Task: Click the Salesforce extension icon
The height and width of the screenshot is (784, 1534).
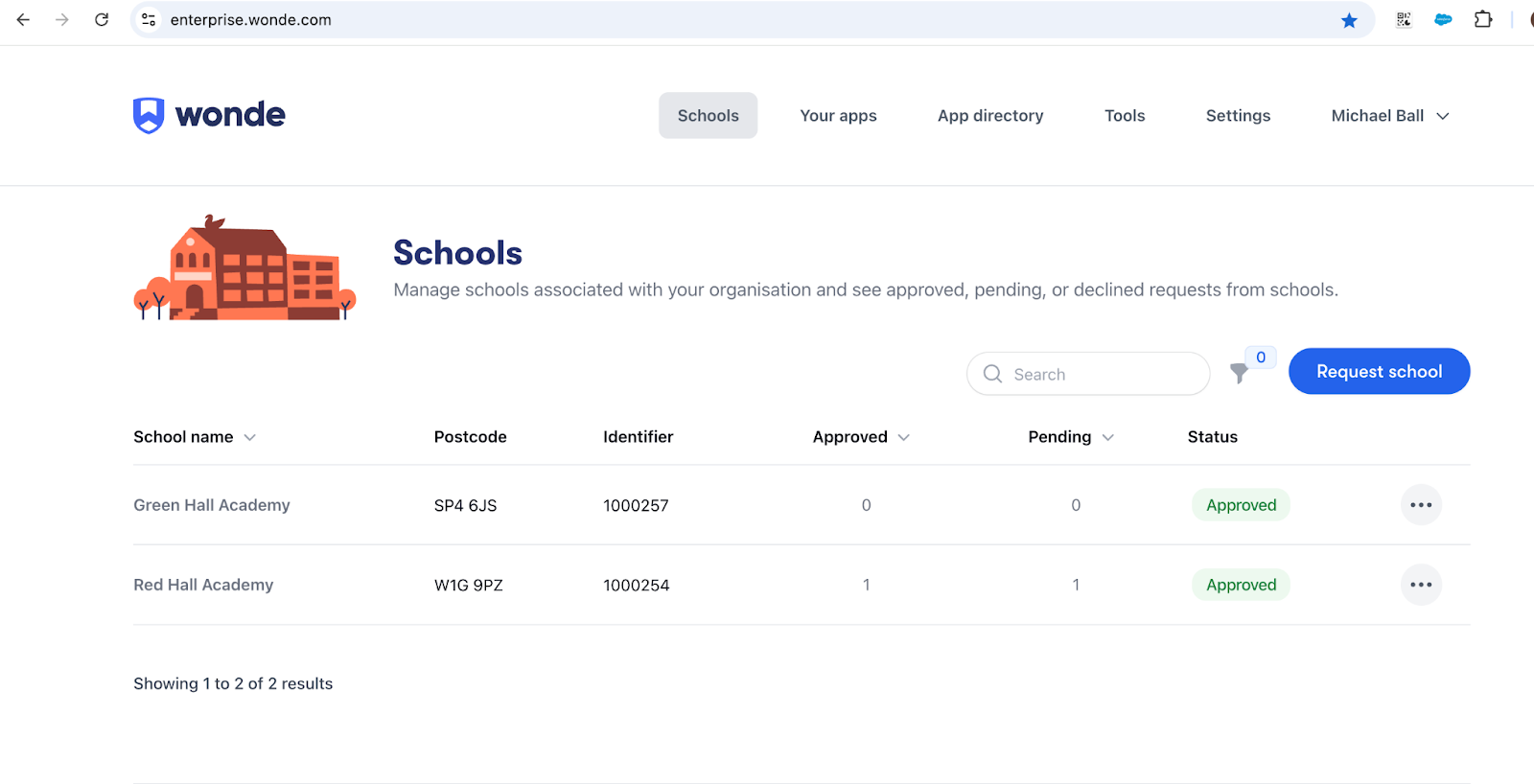Action: 1443,20
